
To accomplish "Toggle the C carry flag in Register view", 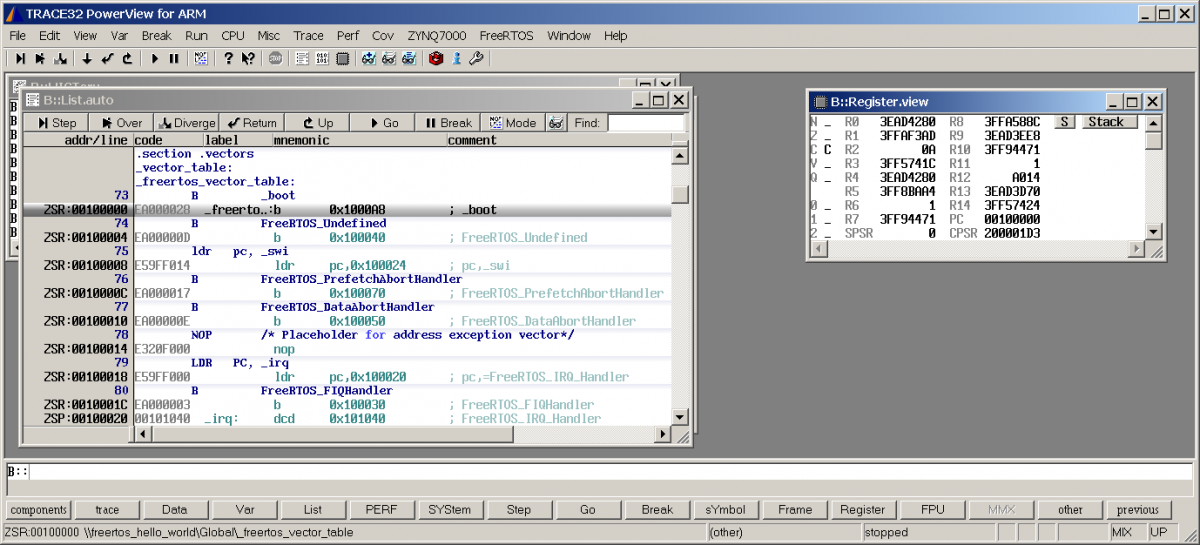I will tap(828, 149).
